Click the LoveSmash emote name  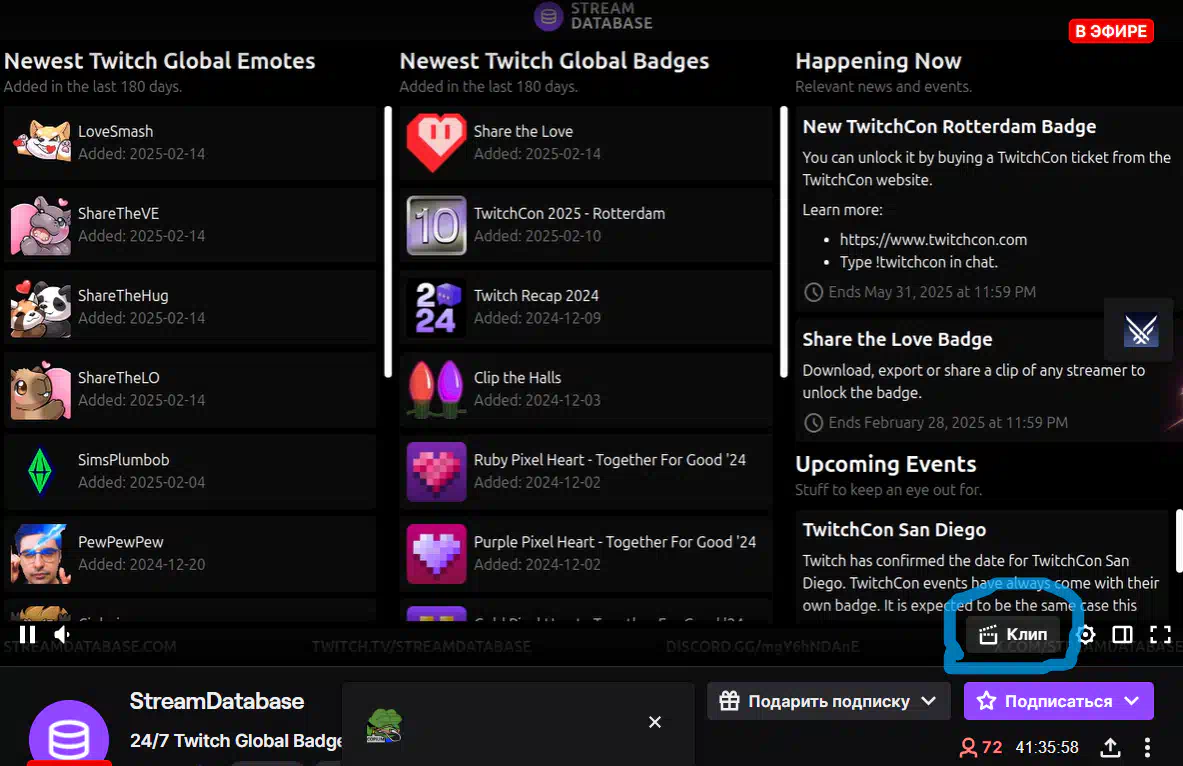115,131
